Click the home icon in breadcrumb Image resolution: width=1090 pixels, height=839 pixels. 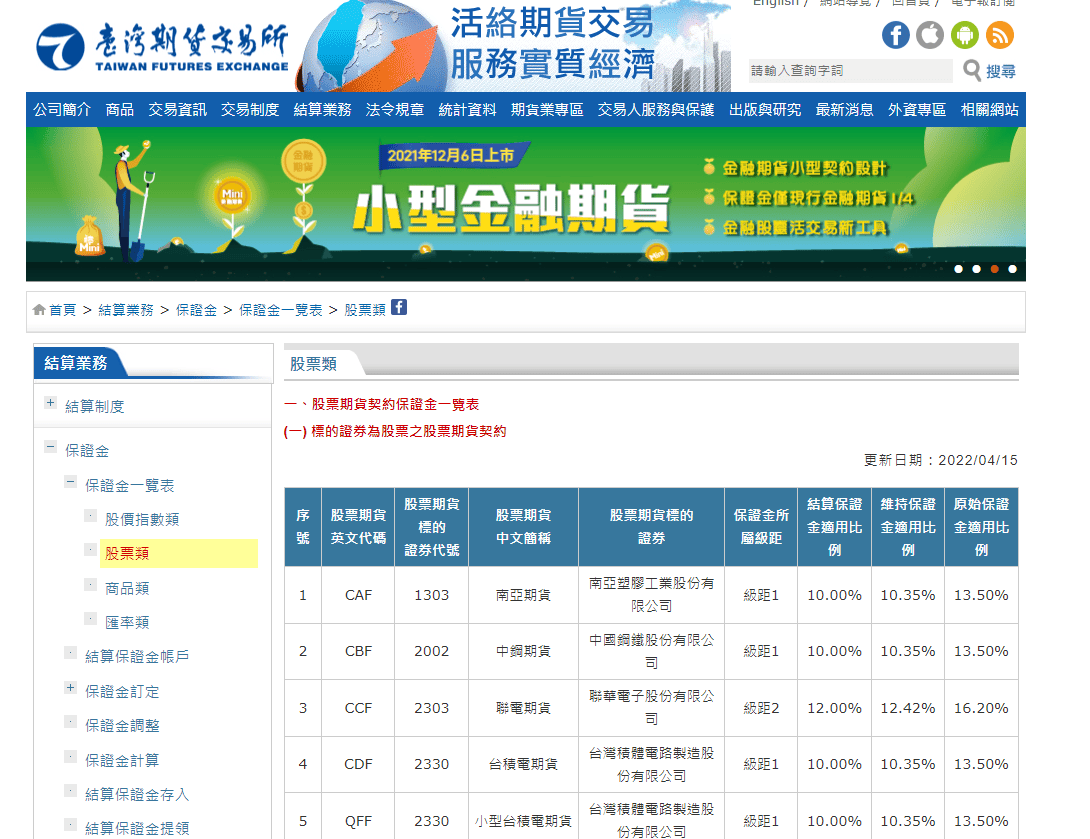39,309
